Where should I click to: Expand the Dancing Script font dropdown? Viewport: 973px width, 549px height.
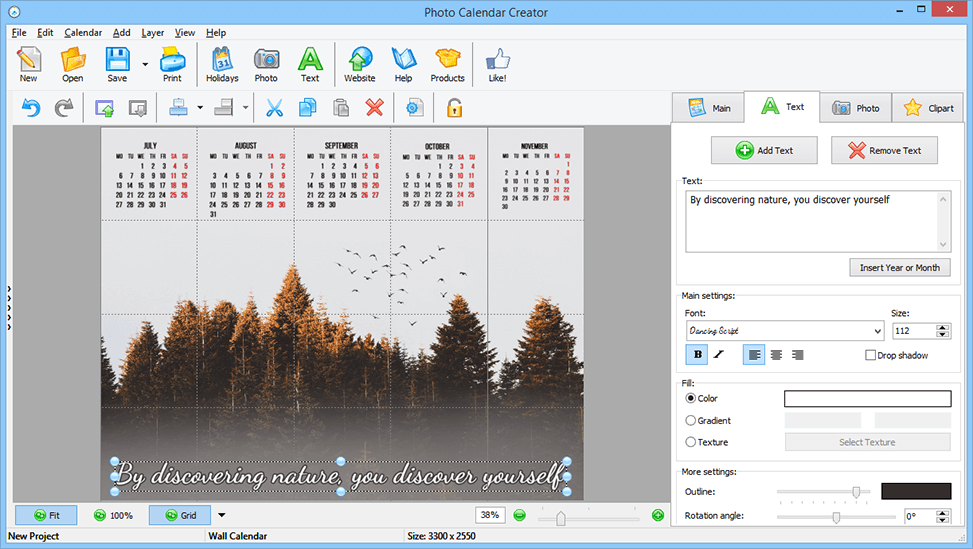(877, 331)
